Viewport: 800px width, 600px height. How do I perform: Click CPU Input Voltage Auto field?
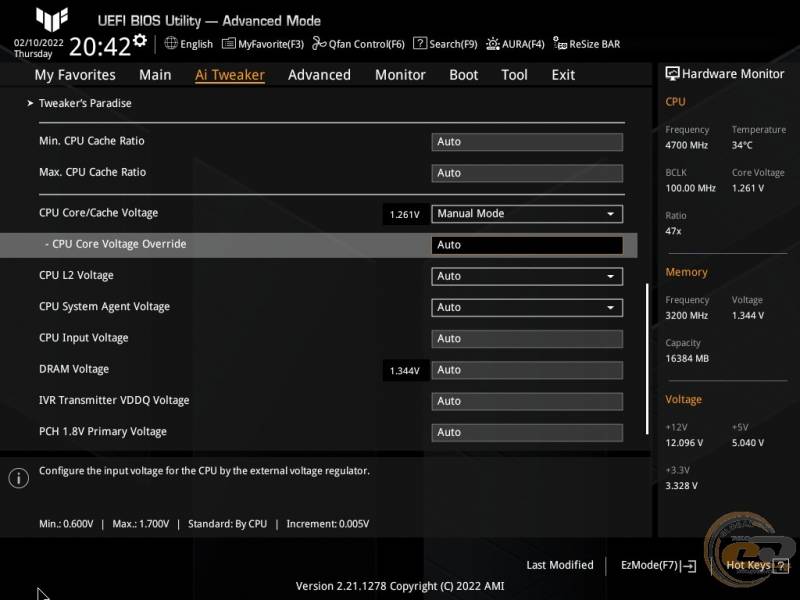pos(527,339)
